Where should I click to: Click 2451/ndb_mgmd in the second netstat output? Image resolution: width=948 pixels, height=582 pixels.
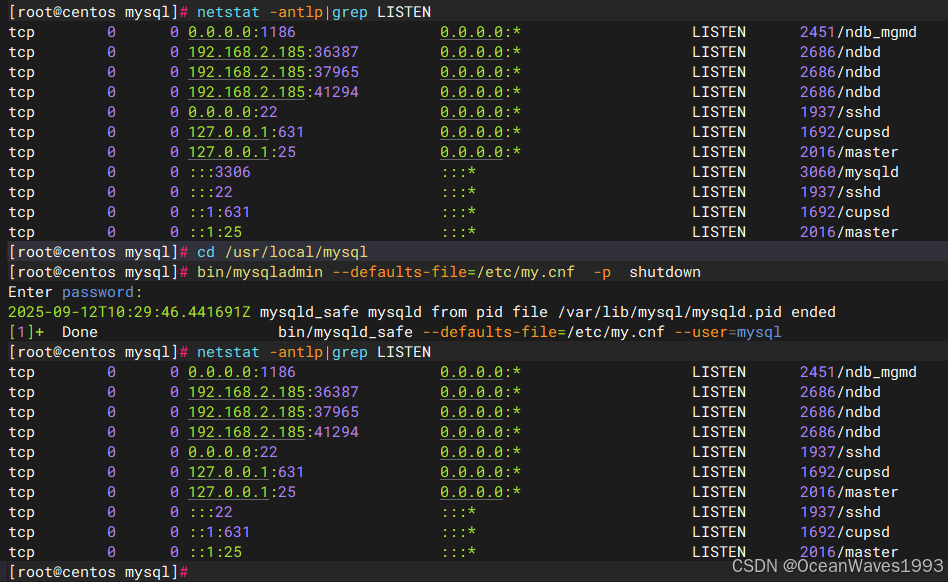pos(858,372)
